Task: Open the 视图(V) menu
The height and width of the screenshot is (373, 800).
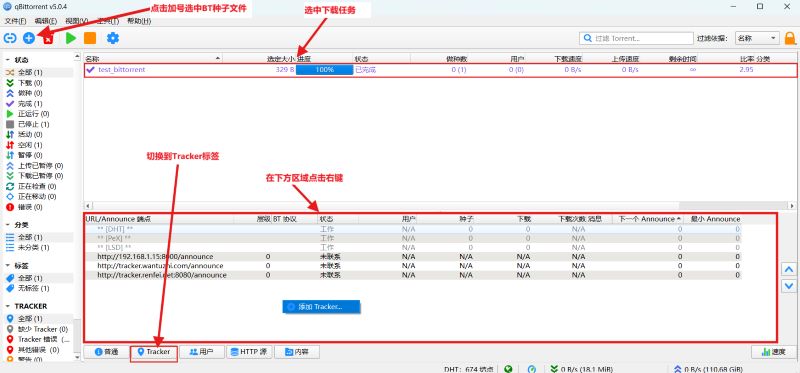Action: tap(77, 21)
